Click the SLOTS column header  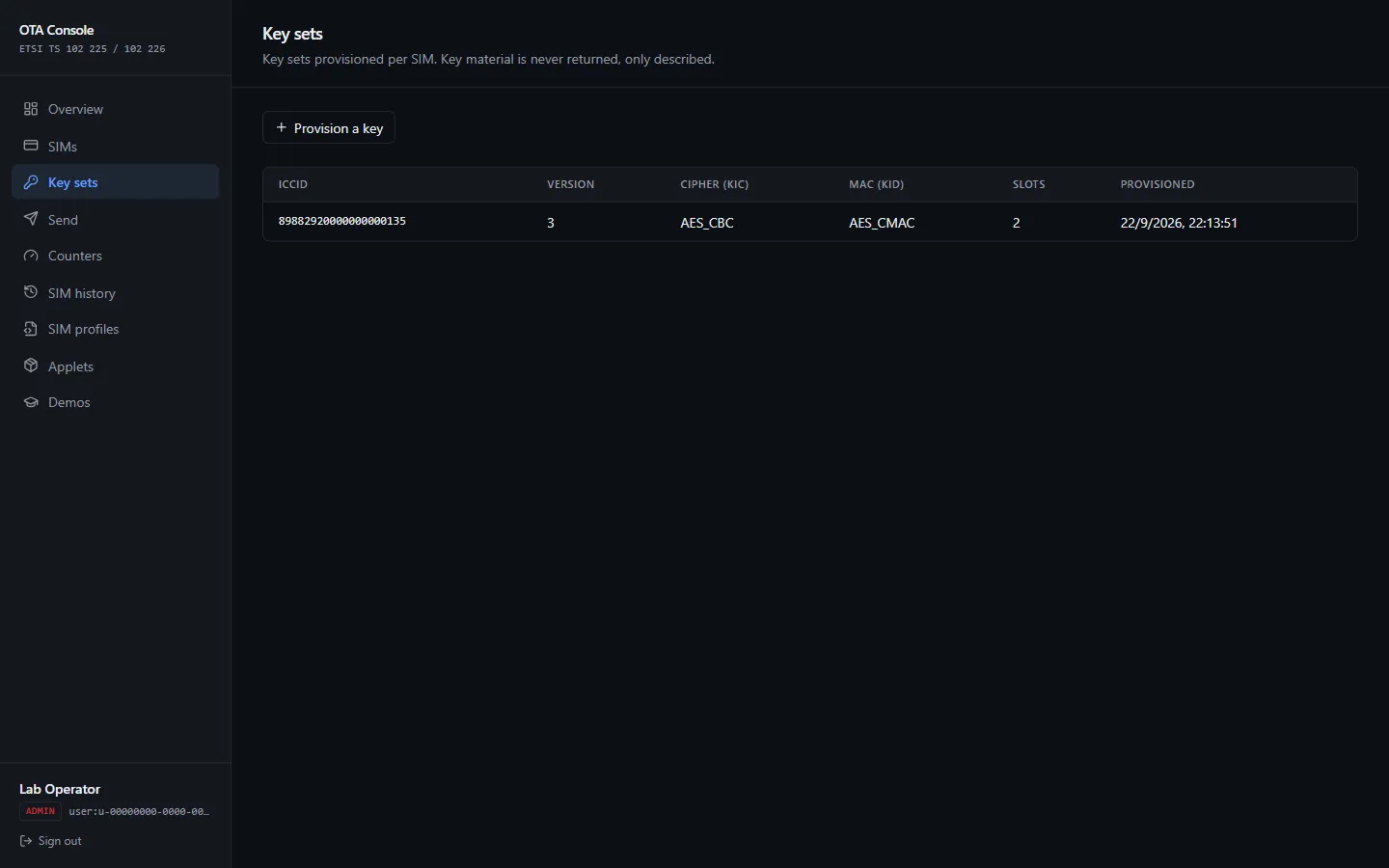(1029, 184)
